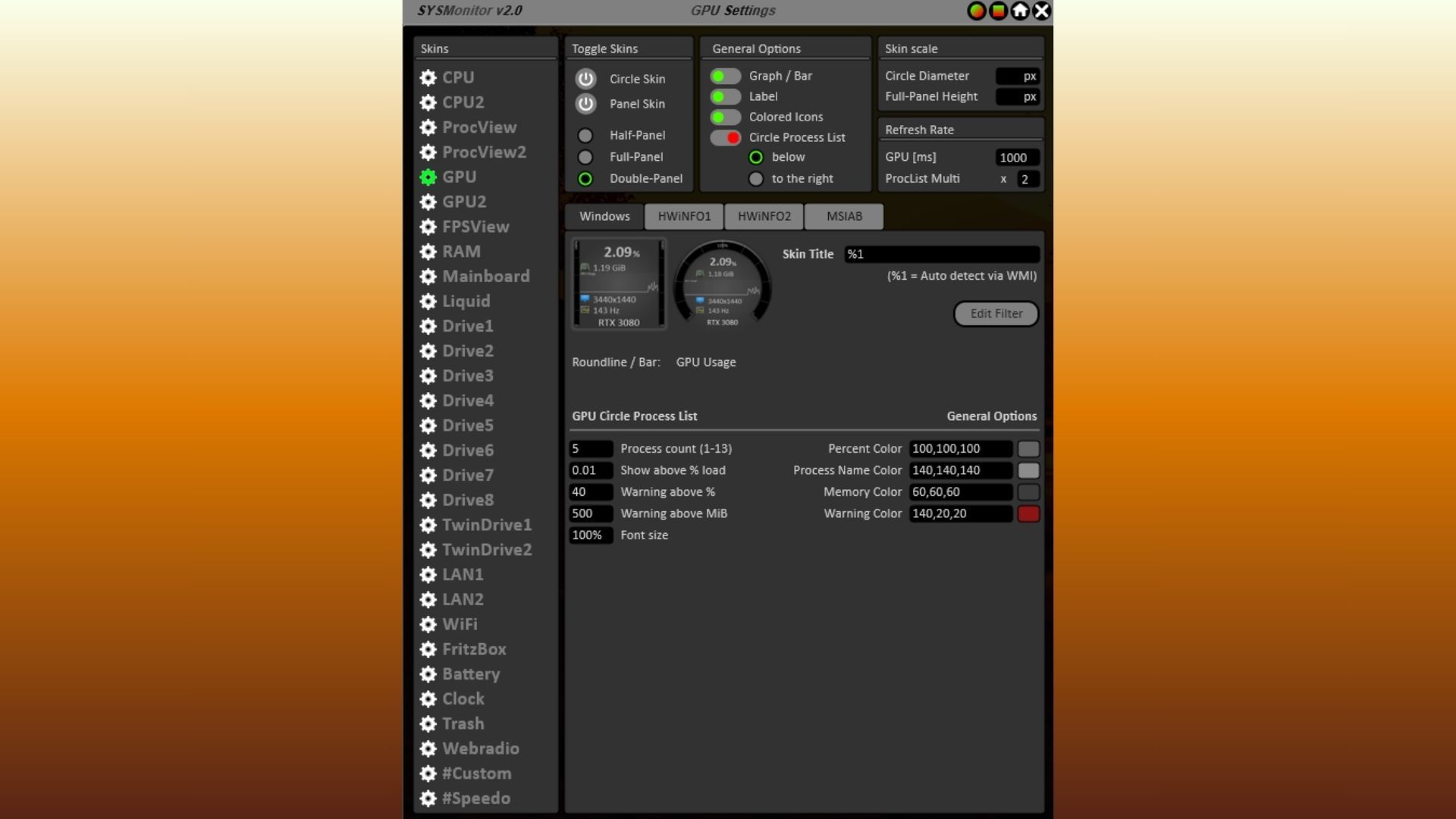Click the GPU [ms] refresh rate field
Screen dimensions: 1456x819
[x=1017, y=158]
